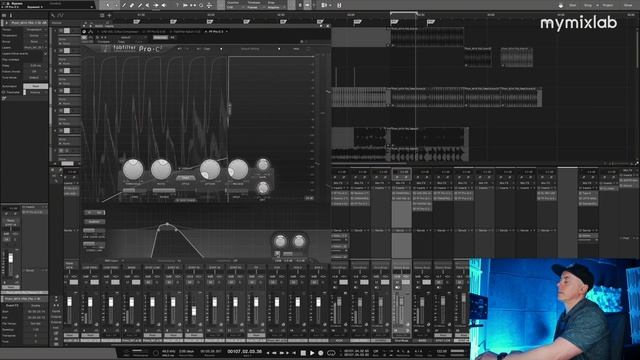Image resolution: width=640 pixels, height=360 pixels.
Task: Open the Pro-C 2 Help menu
Action: [x=296, y=49]
